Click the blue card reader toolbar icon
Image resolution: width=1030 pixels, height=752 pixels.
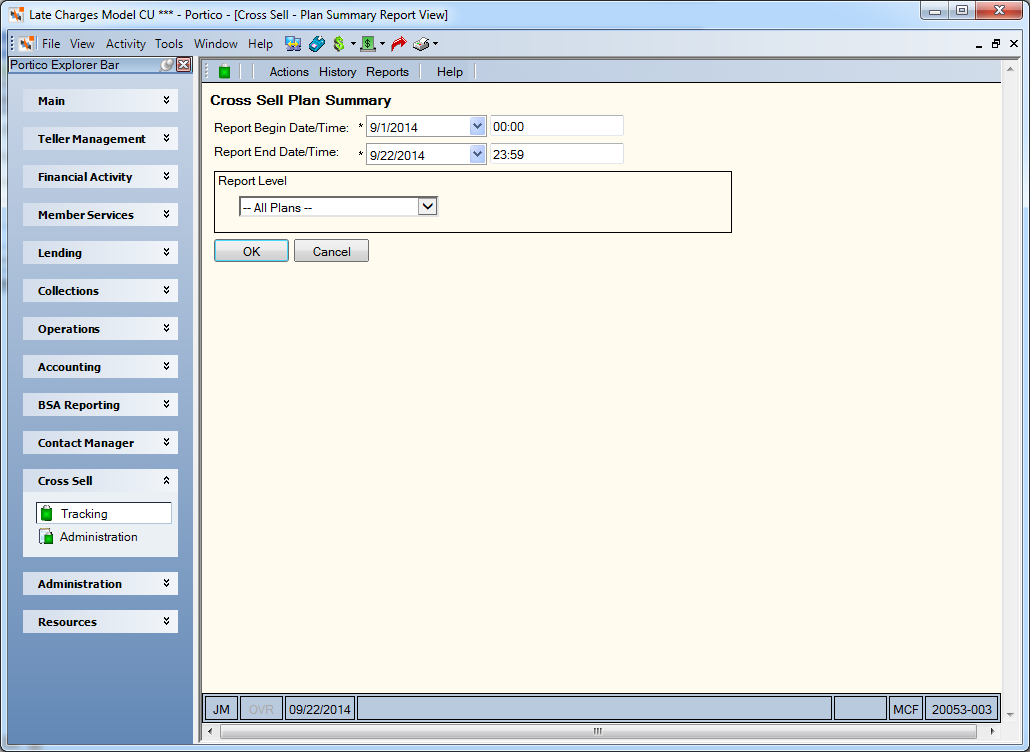(317, 44)
